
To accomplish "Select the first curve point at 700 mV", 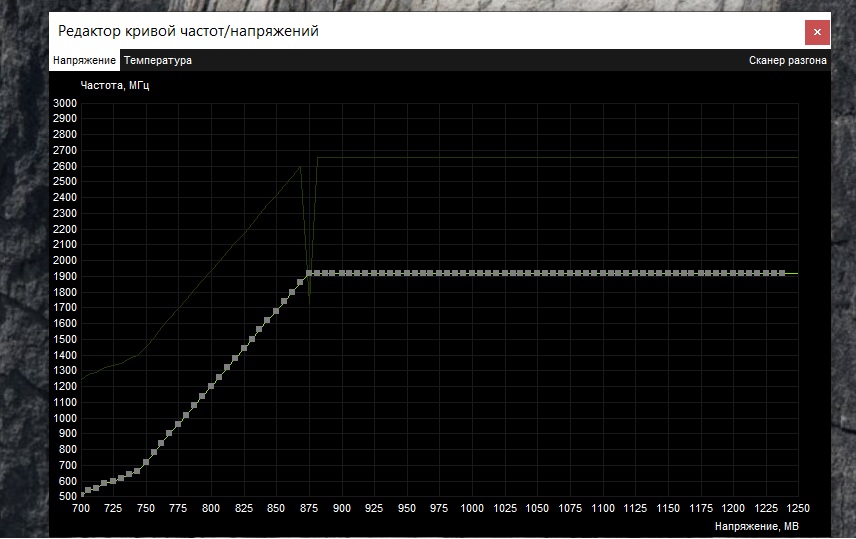I will coord(82,495).
